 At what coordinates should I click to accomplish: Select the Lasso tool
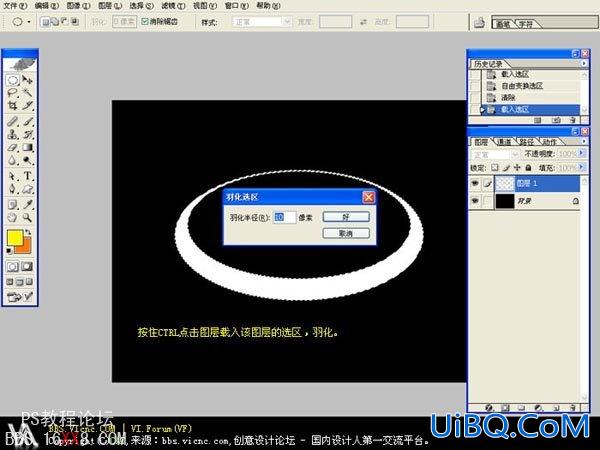pyautogui.click(x=12, y=93)
